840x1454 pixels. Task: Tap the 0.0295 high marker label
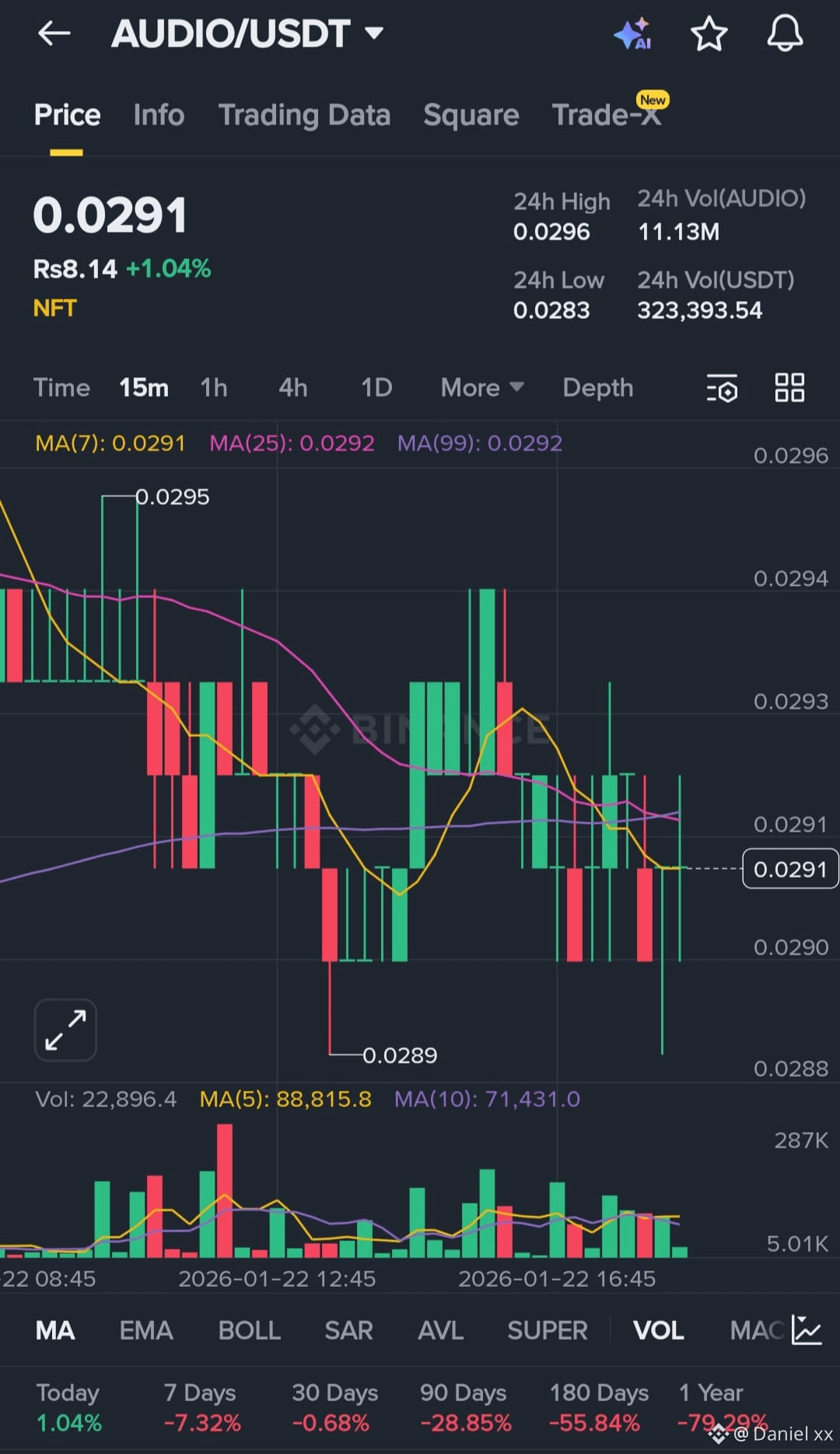pyautogui.click(x=173, y=497)
